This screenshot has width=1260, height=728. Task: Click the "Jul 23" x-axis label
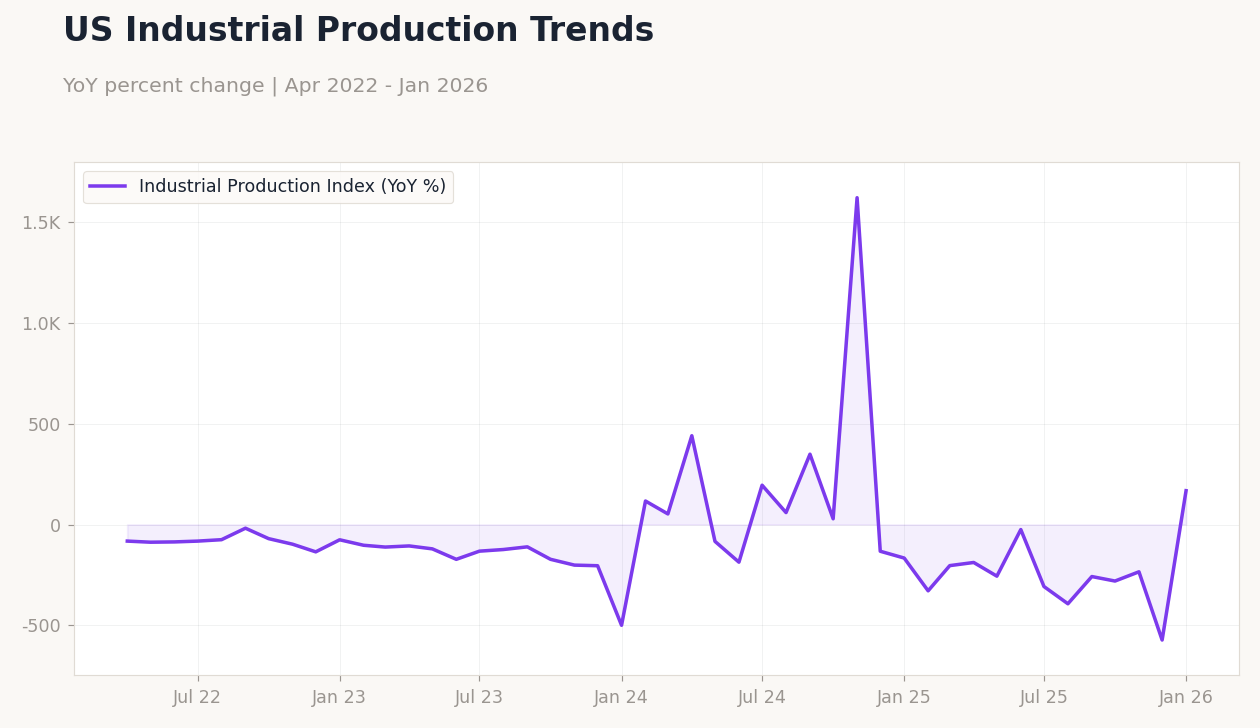(x=479, y=698)
